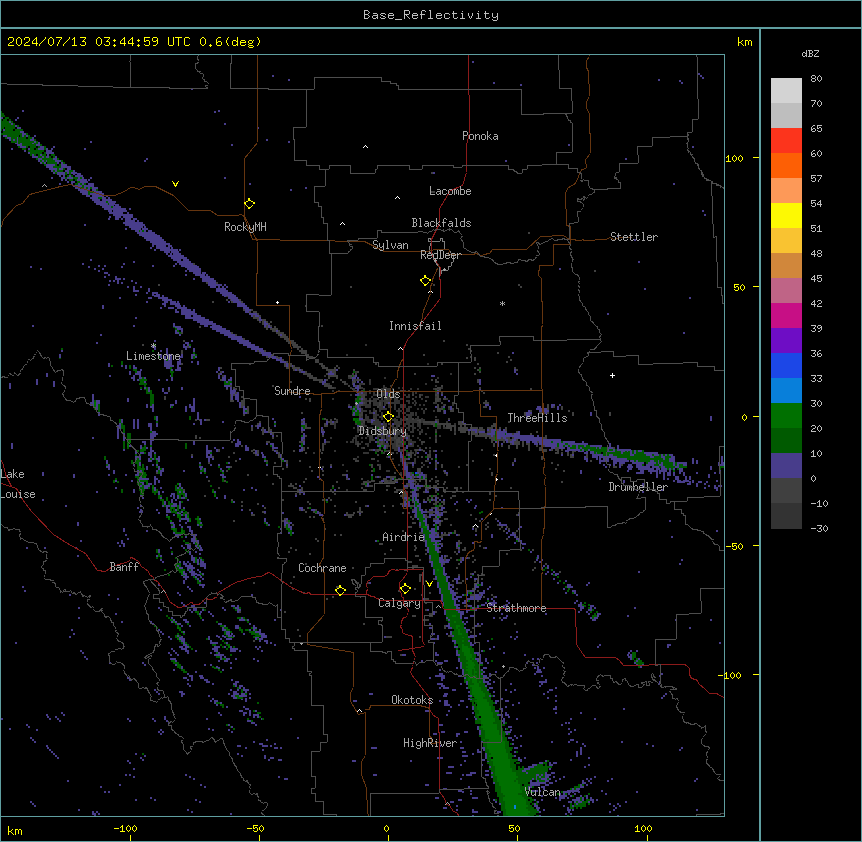Viewport: 862px width, 842px height.
Task: Select the purple 36-39 dBZ legend swatch
Action: pyautogui.click(x=786, y=341)
